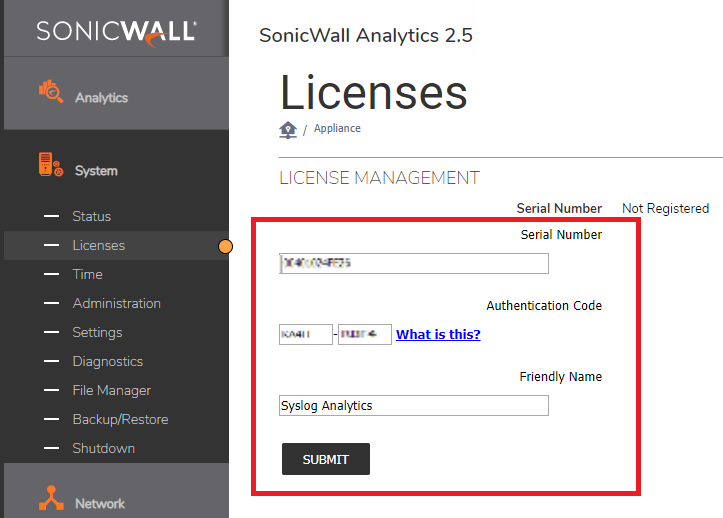Expand the Network menu section

[x=100, y=503]
